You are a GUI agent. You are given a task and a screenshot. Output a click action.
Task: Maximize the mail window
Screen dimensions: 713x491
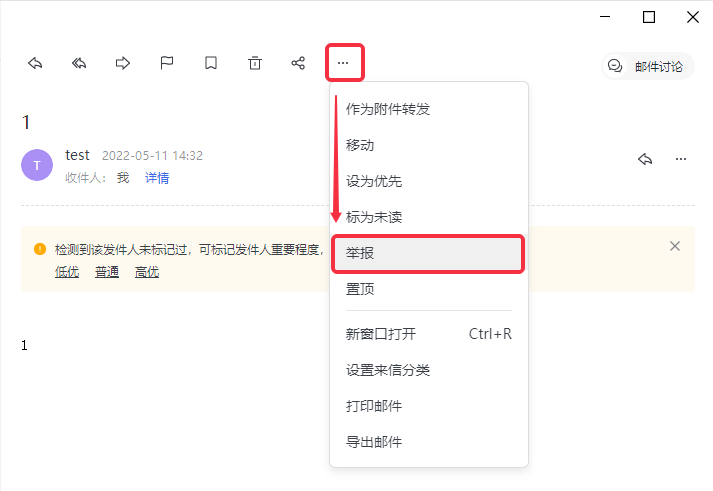[x=649, y=17]
